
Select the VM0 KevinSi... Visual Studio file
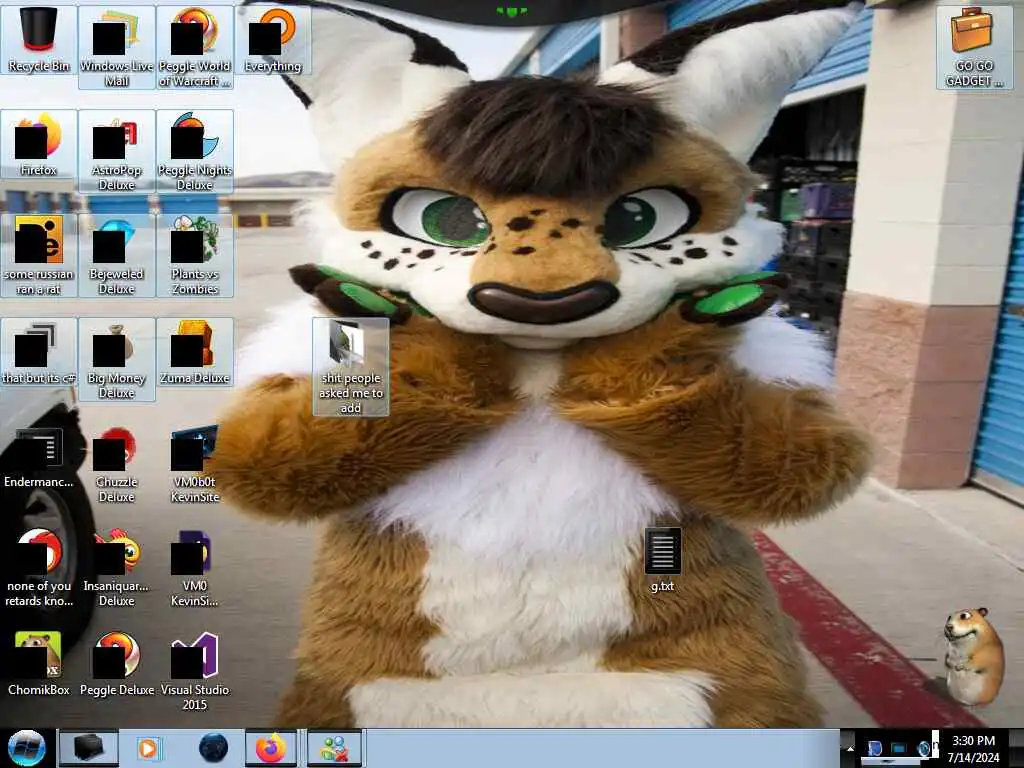coord(195,567)
